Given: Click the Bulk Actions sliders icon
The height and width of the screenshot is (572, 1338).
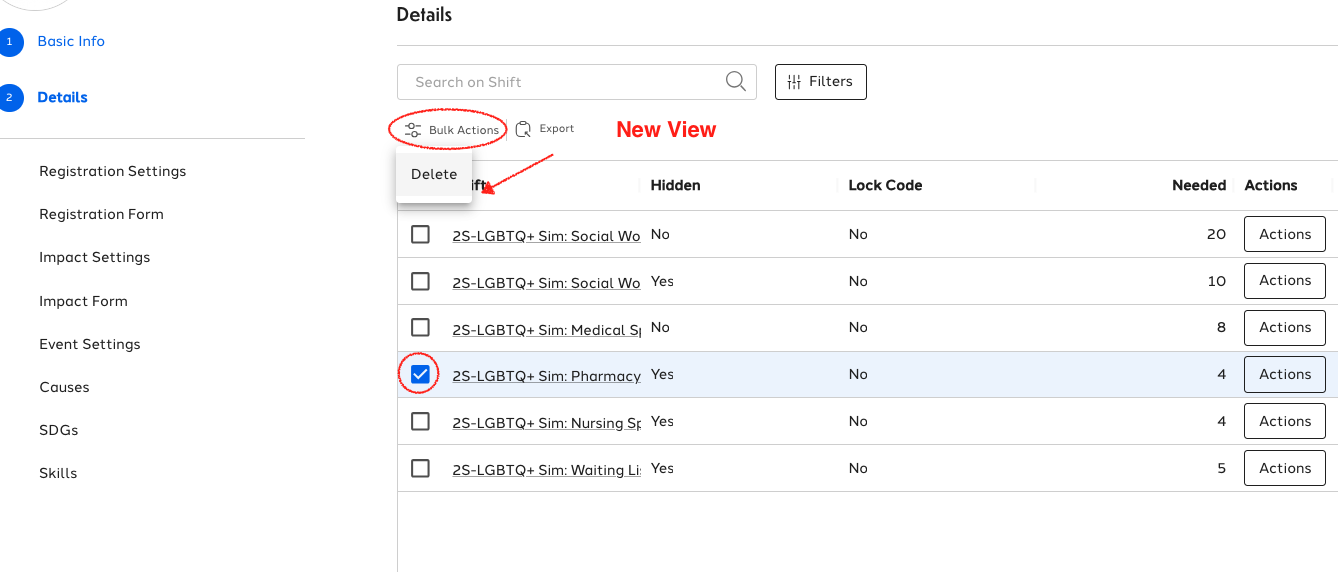Looking at the screenshot, I should (413, 130).
